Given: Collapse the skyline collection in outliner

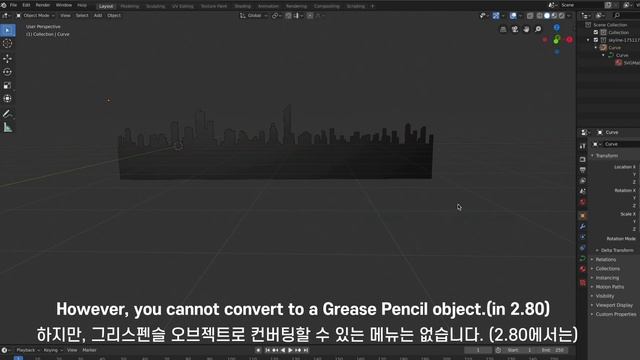Looking at the screenshot, I should [588, 40].
